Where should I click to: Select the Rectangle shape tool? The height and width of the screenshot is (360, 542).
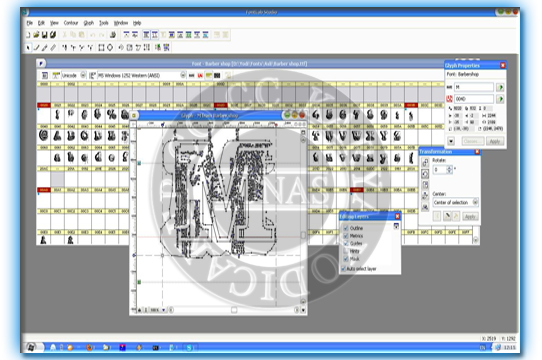tap(101, 47)
